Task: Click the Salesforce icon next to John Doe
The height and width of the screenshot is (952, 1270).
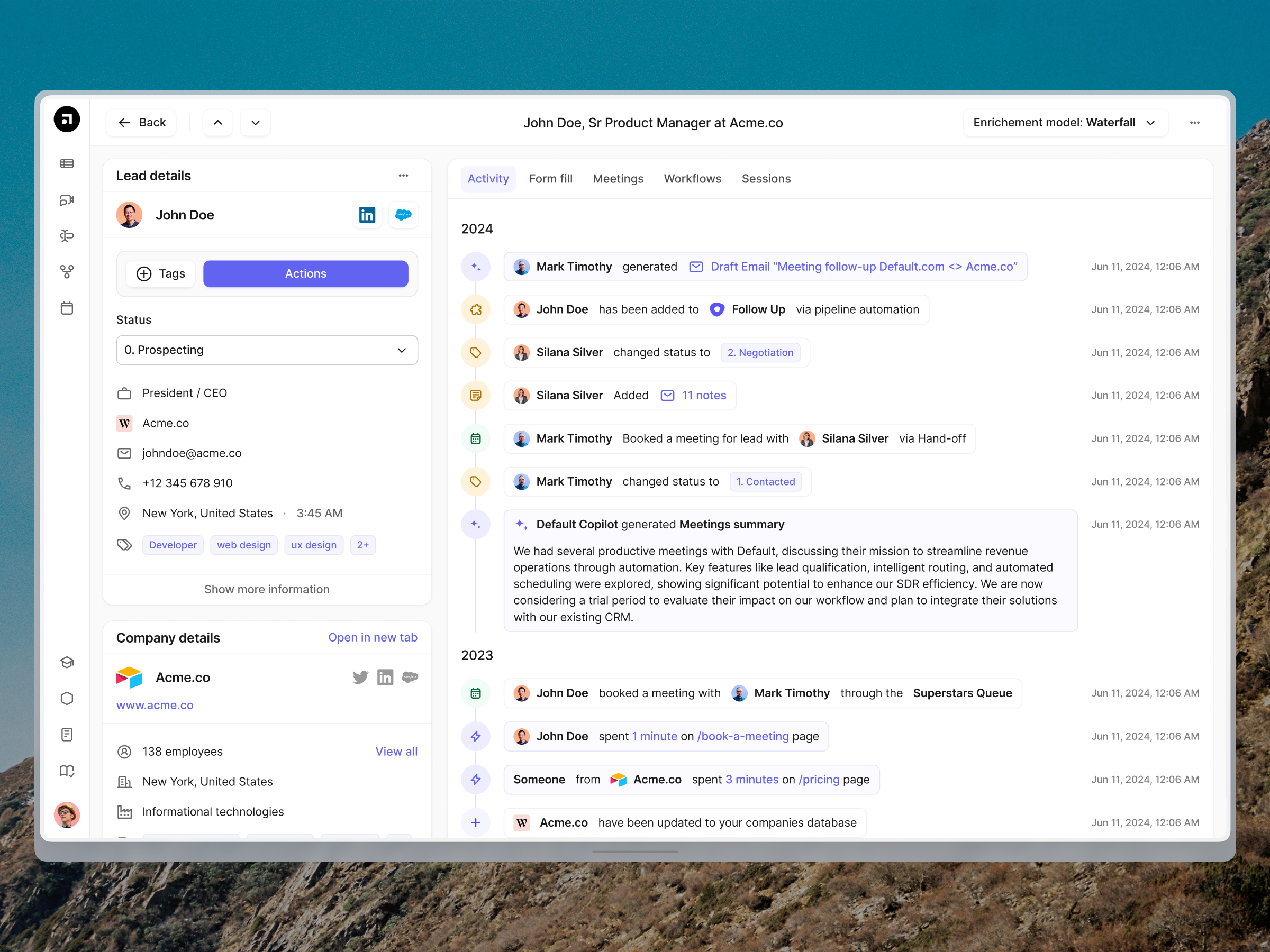Action: (x=403, y=215)
